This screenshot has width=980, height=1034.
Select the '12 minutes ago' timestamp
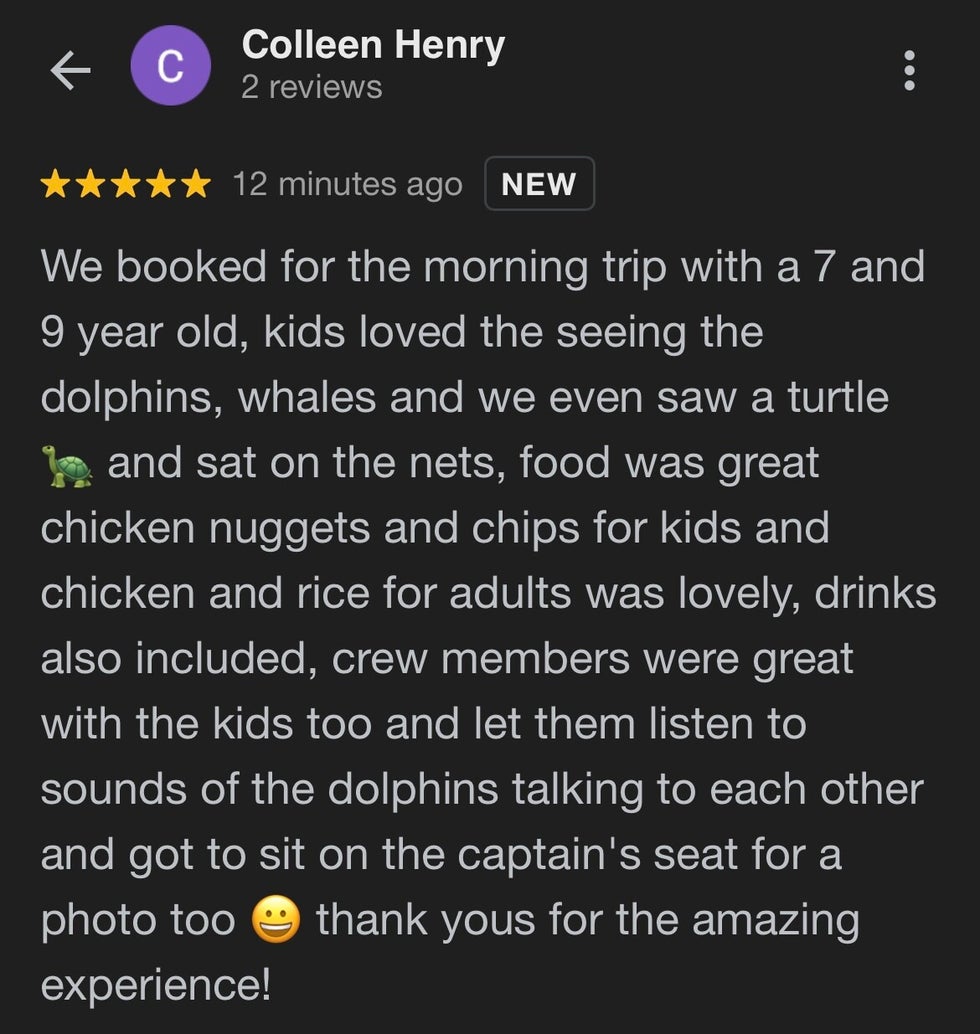coord(348,184)
